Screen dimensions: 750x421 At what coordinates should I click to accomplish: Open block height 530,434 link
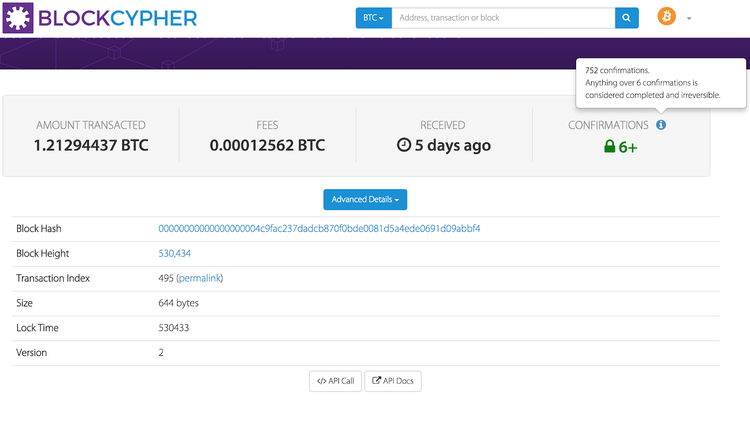[x=174, y=253]
